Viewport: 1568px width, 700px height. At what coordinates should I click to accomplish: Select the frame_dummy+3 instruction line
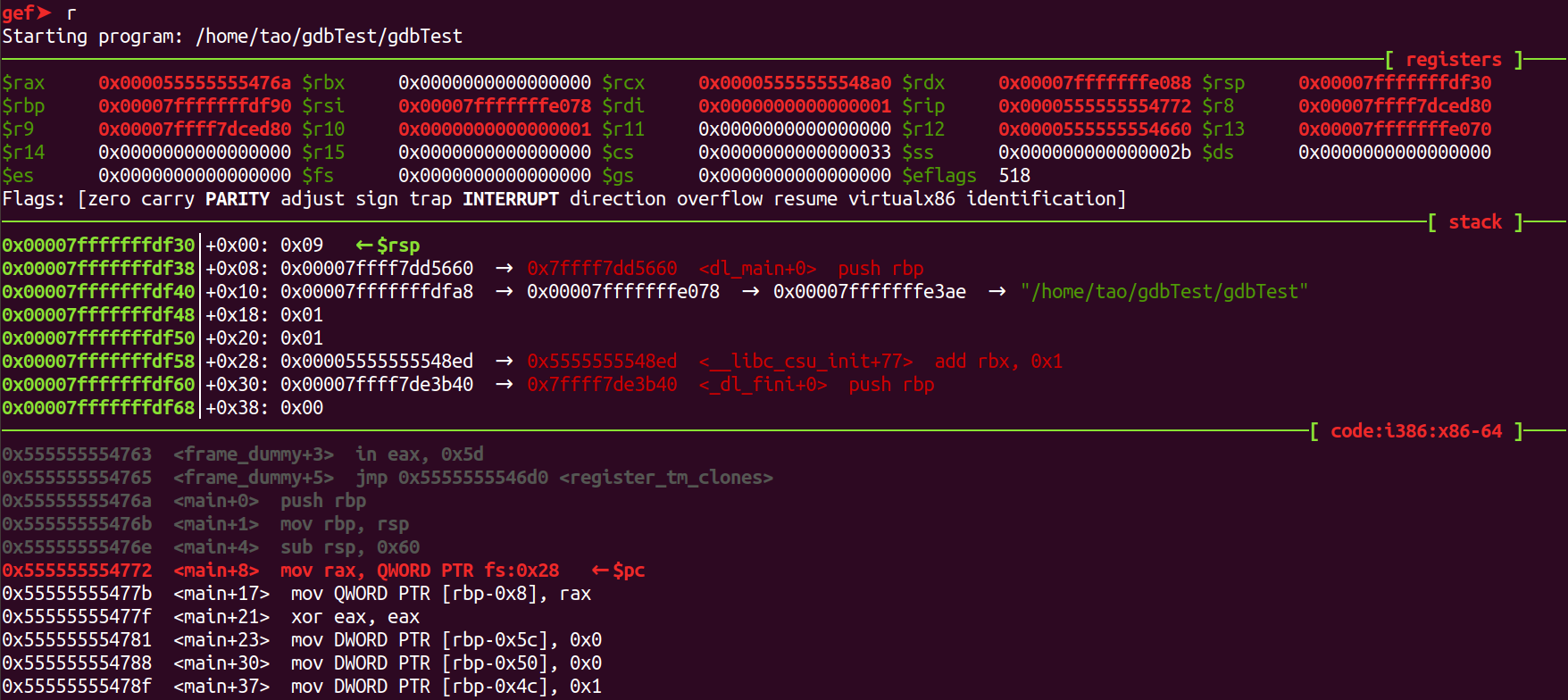click(243, 454)
